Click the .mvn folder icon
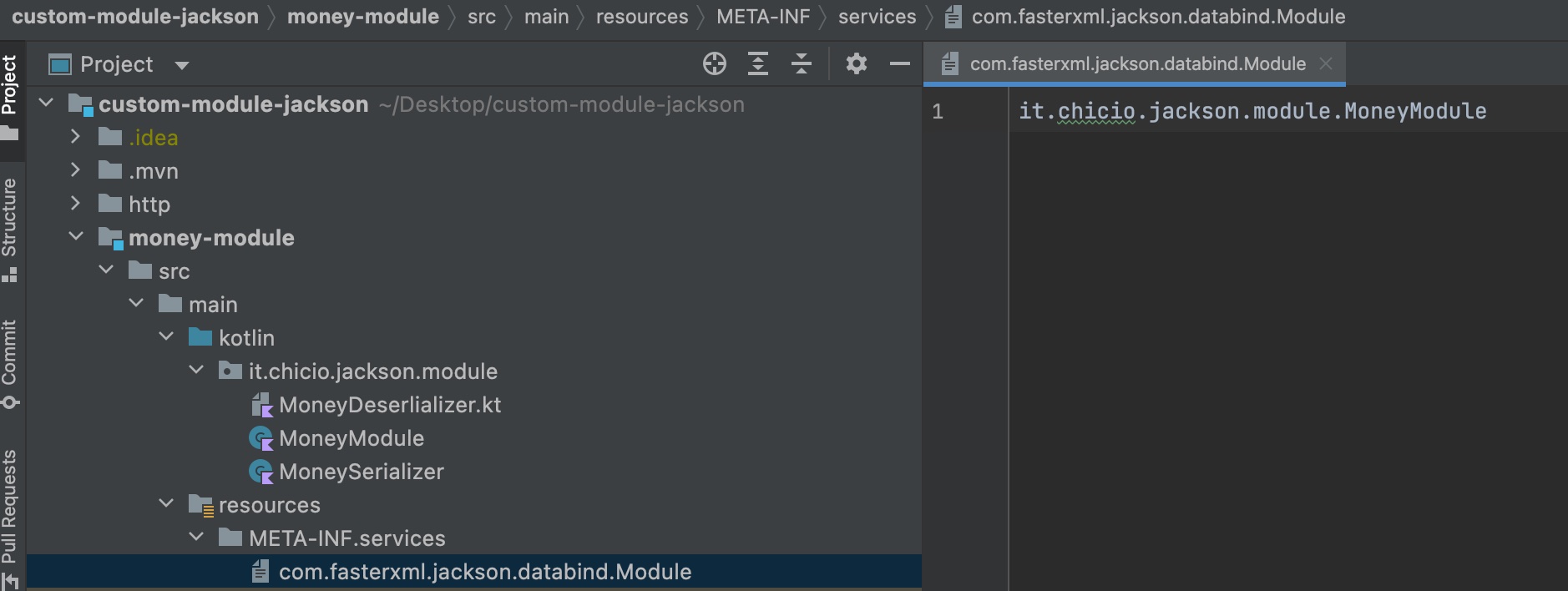This screenshot has width=1568, height=591. point(110,170)
